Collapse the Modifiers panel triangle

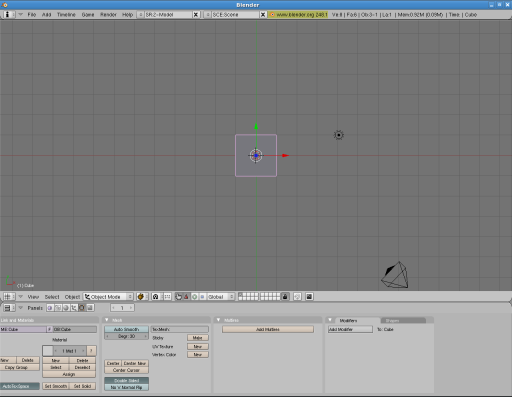pos(330,320)
